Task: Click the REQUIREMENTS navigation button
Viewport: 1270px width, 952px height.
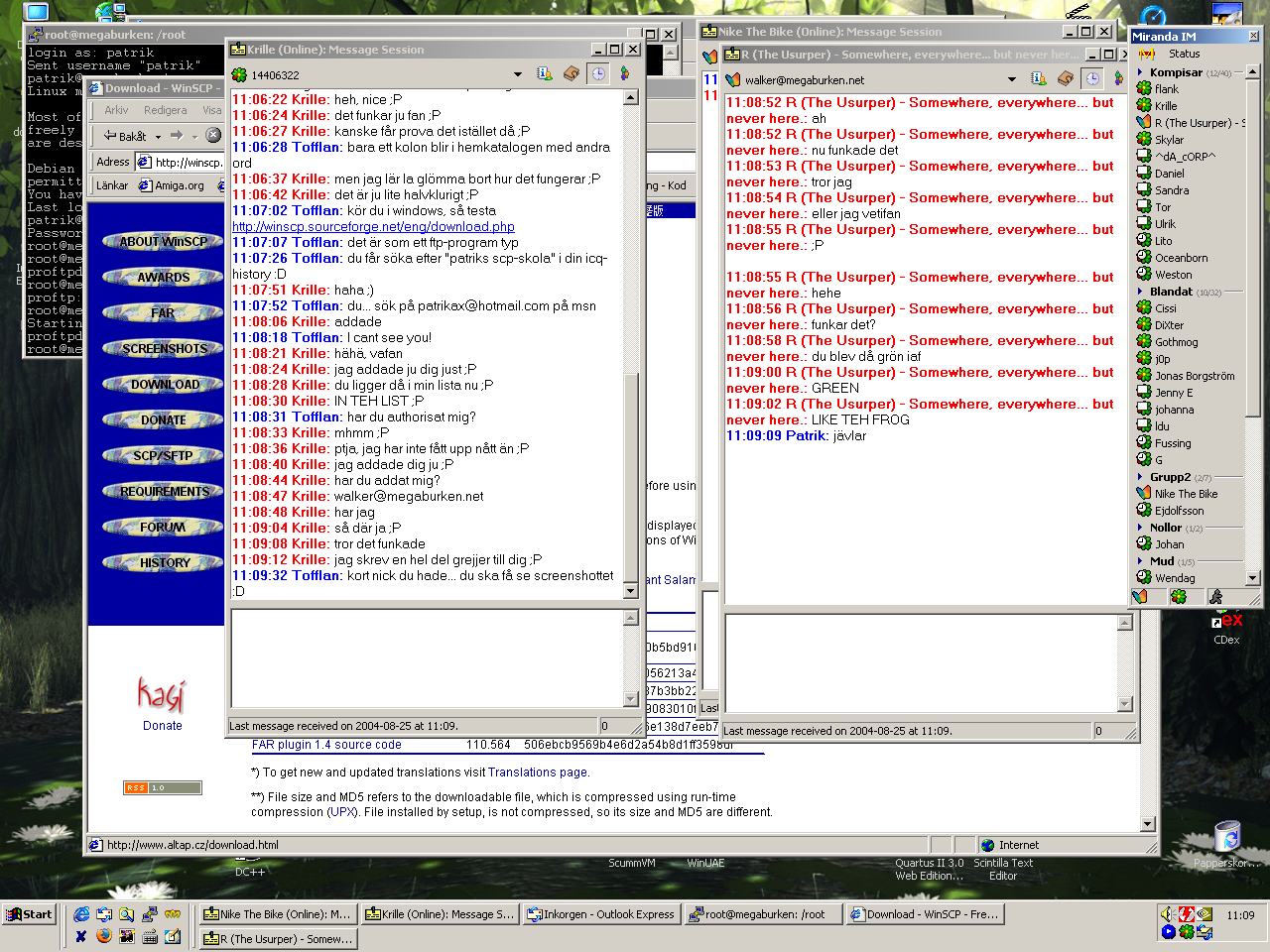Action: (x=164, y=491)
